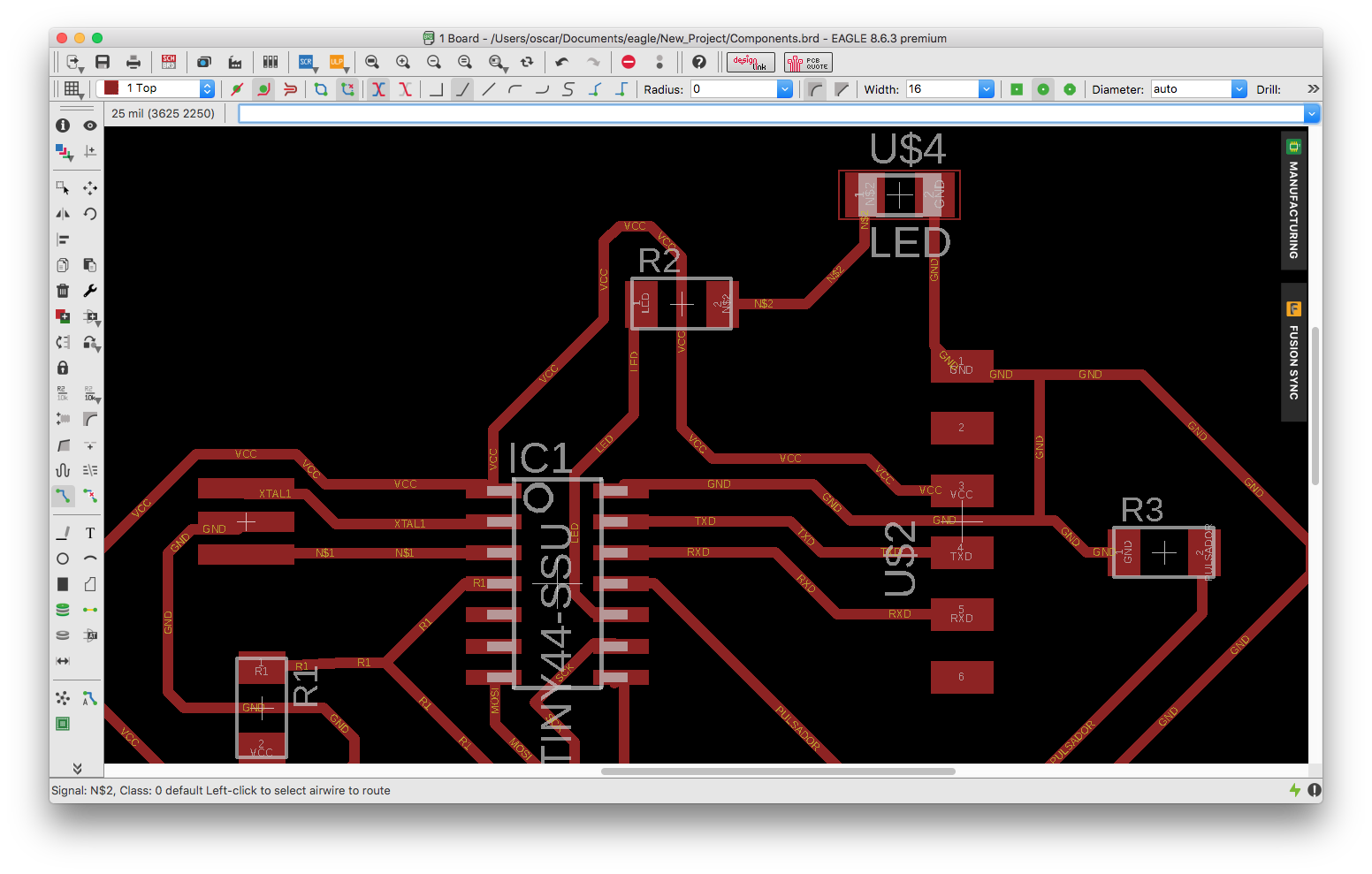1372x874 pixels.
Task: Select the Ripup tool icon
Action: coord(89,496)
